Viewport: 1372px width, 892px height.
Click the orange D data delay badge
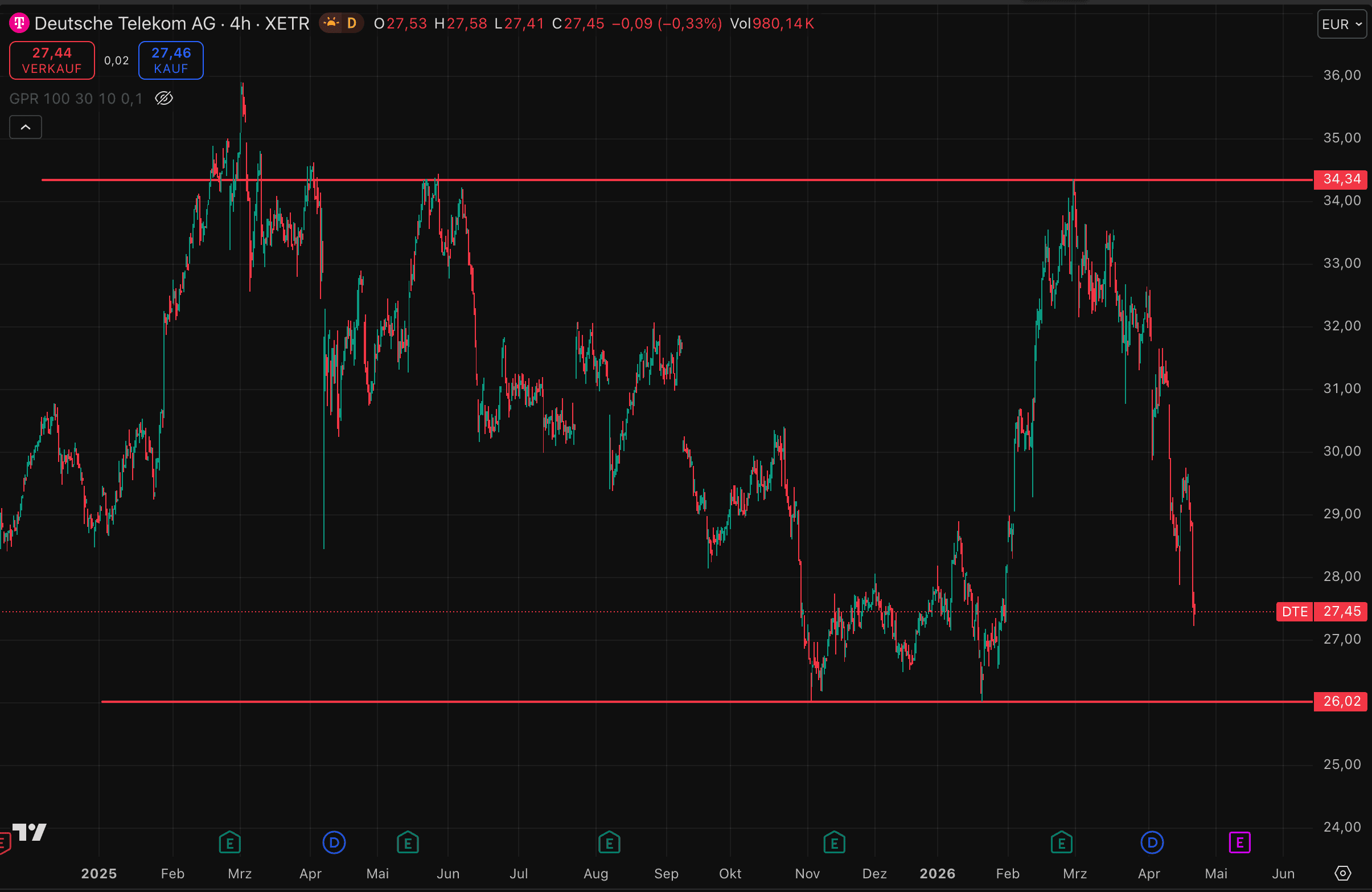tap(352, 23)
